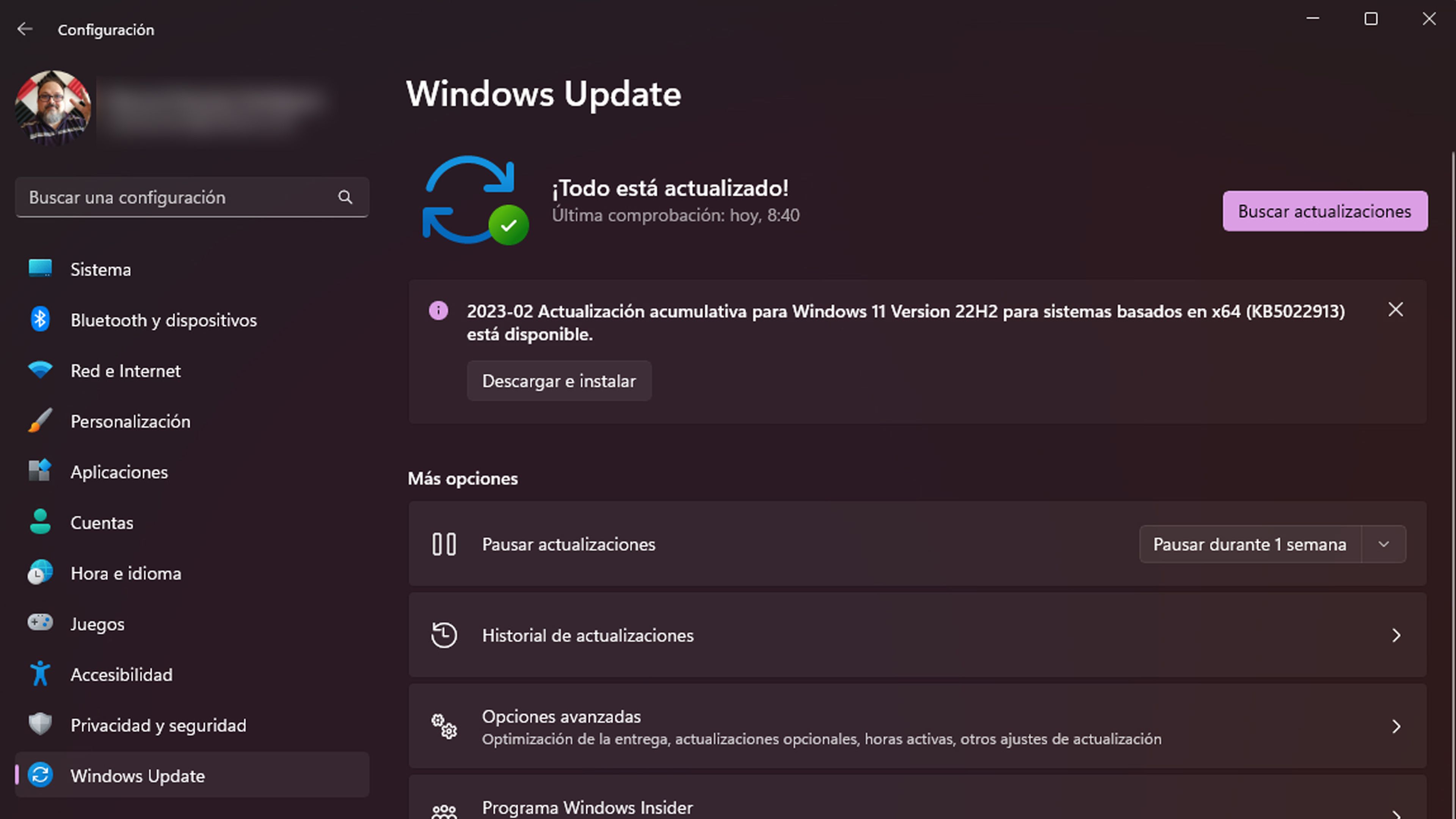Screen dimensions: 1456x819
Task: Open Privacidad y seguridad settings
Action: (192, 725)
